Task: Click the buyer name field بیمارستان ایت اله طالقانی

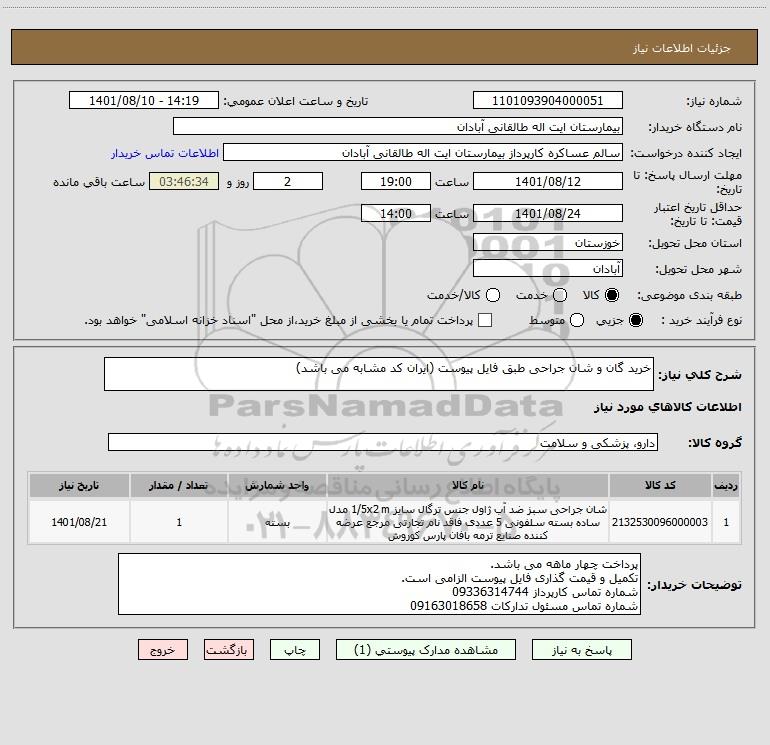Action: click(x=398, y=126)
